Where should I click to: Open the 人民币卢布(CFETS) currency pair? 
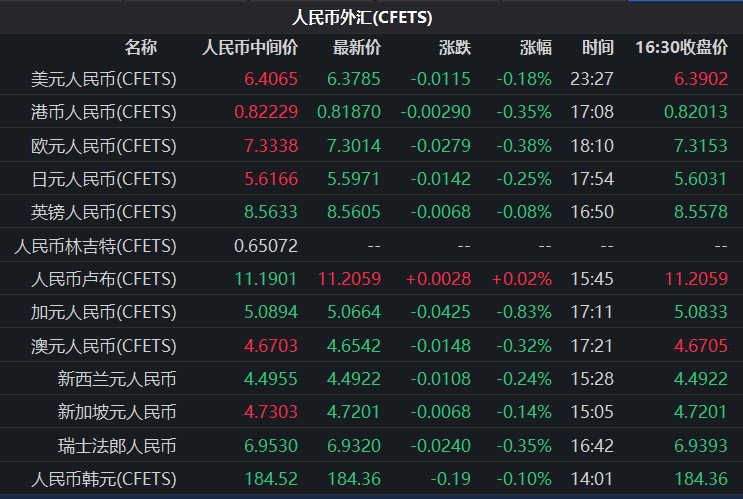(x=104, y=278)
